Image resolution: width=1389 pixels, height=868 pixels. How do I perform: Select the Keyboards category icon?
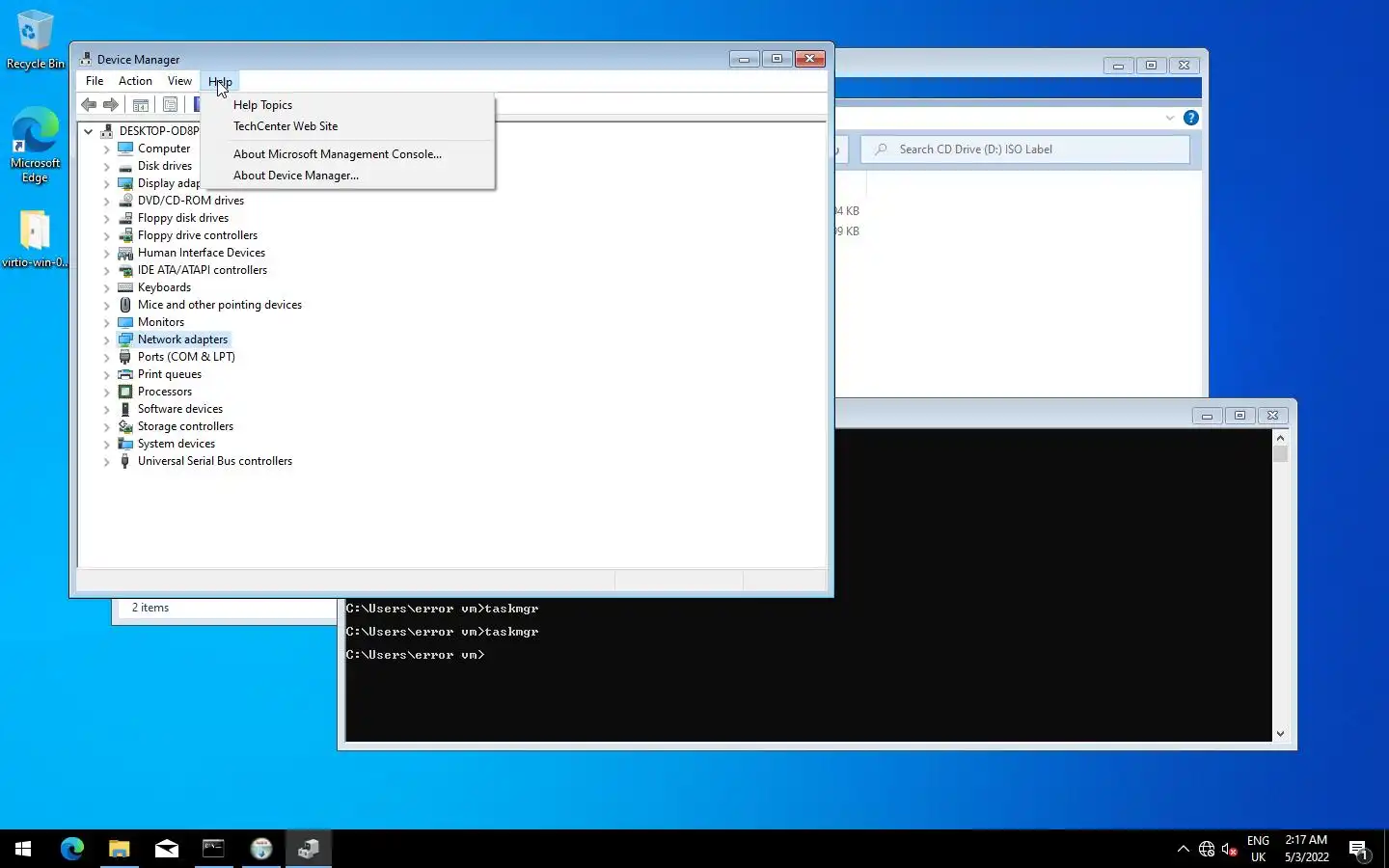click(x=125, y=287)
